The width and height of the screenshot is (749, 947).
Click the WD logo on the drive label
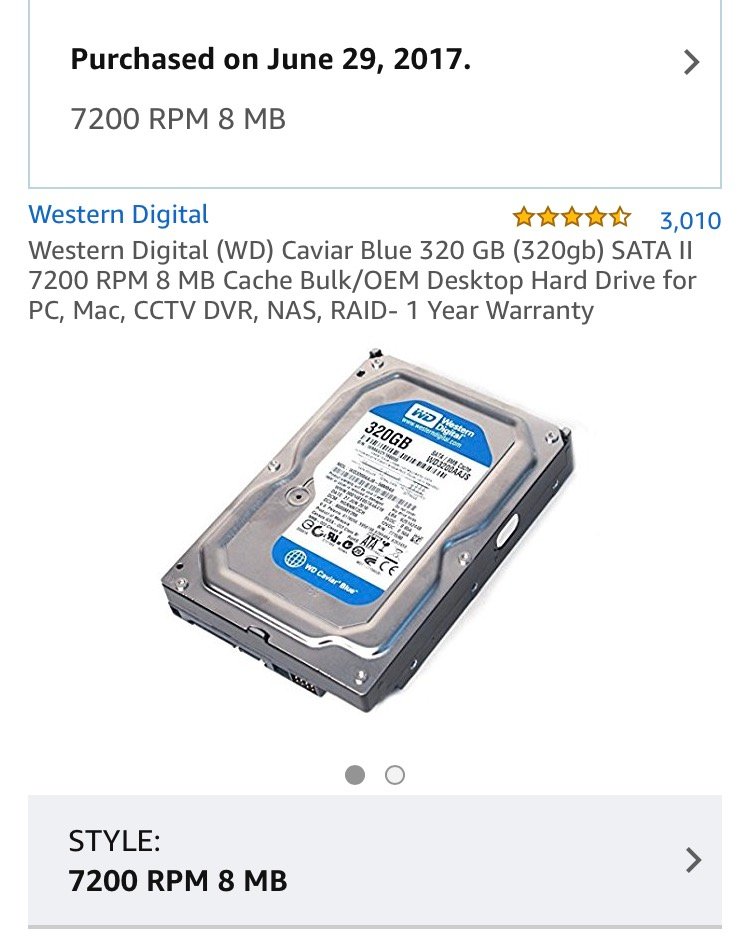tap(422, 414)
